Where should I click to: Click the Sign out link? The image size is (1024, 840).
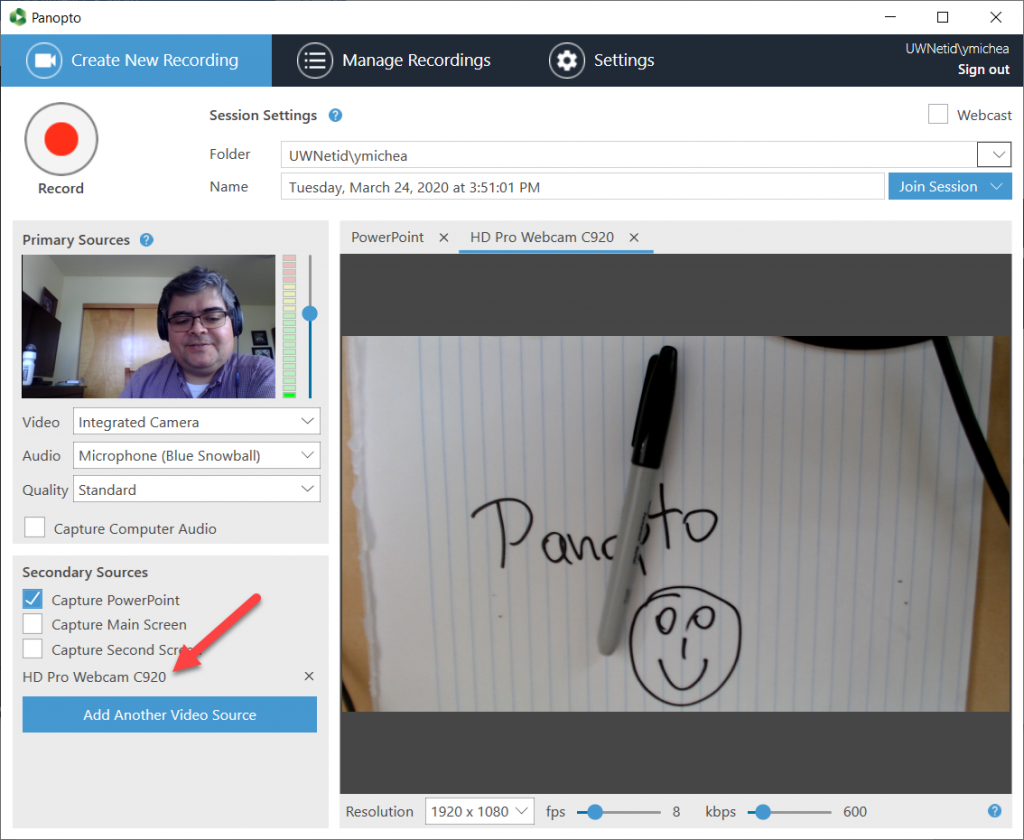983,69
